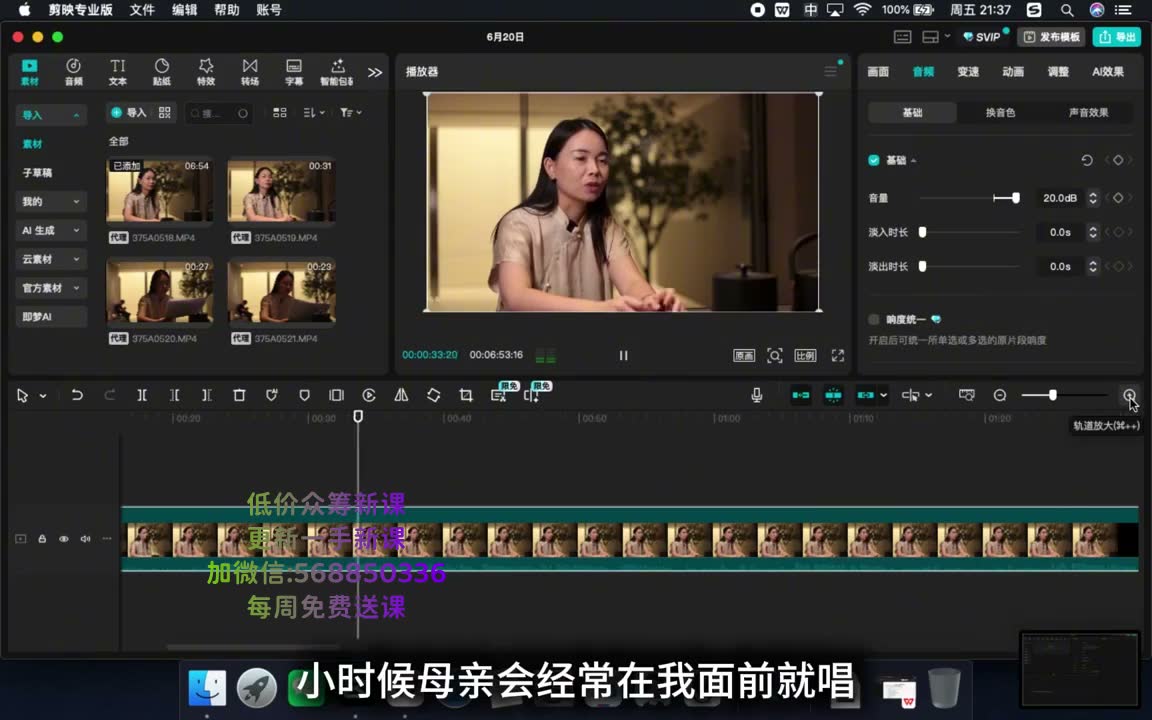Collapse the 导入 sidebar section
This screenshot has height=720, width=1152.
click(x=51, y=115)
